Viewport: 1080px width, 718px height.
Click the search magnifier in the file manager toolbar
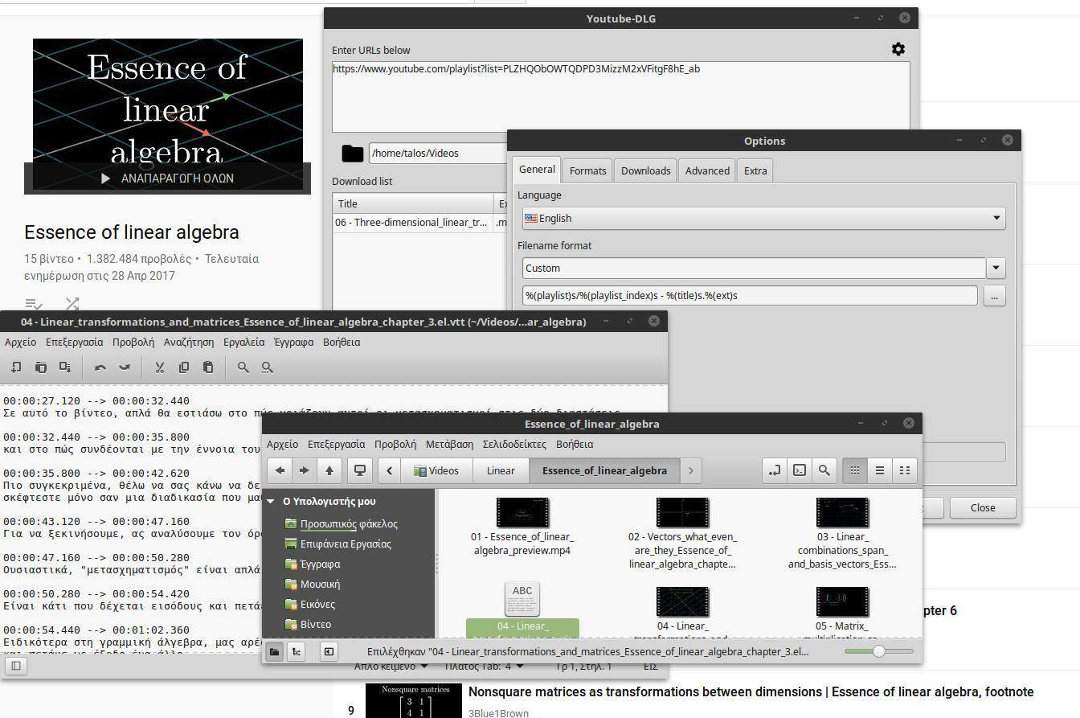pyautogui.click(x=823, y=470)
